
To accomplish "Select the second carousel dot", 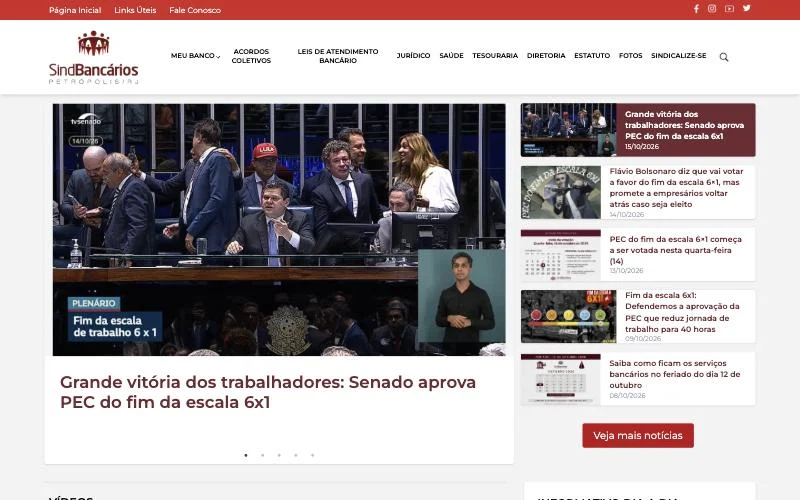I will (263, 455).
